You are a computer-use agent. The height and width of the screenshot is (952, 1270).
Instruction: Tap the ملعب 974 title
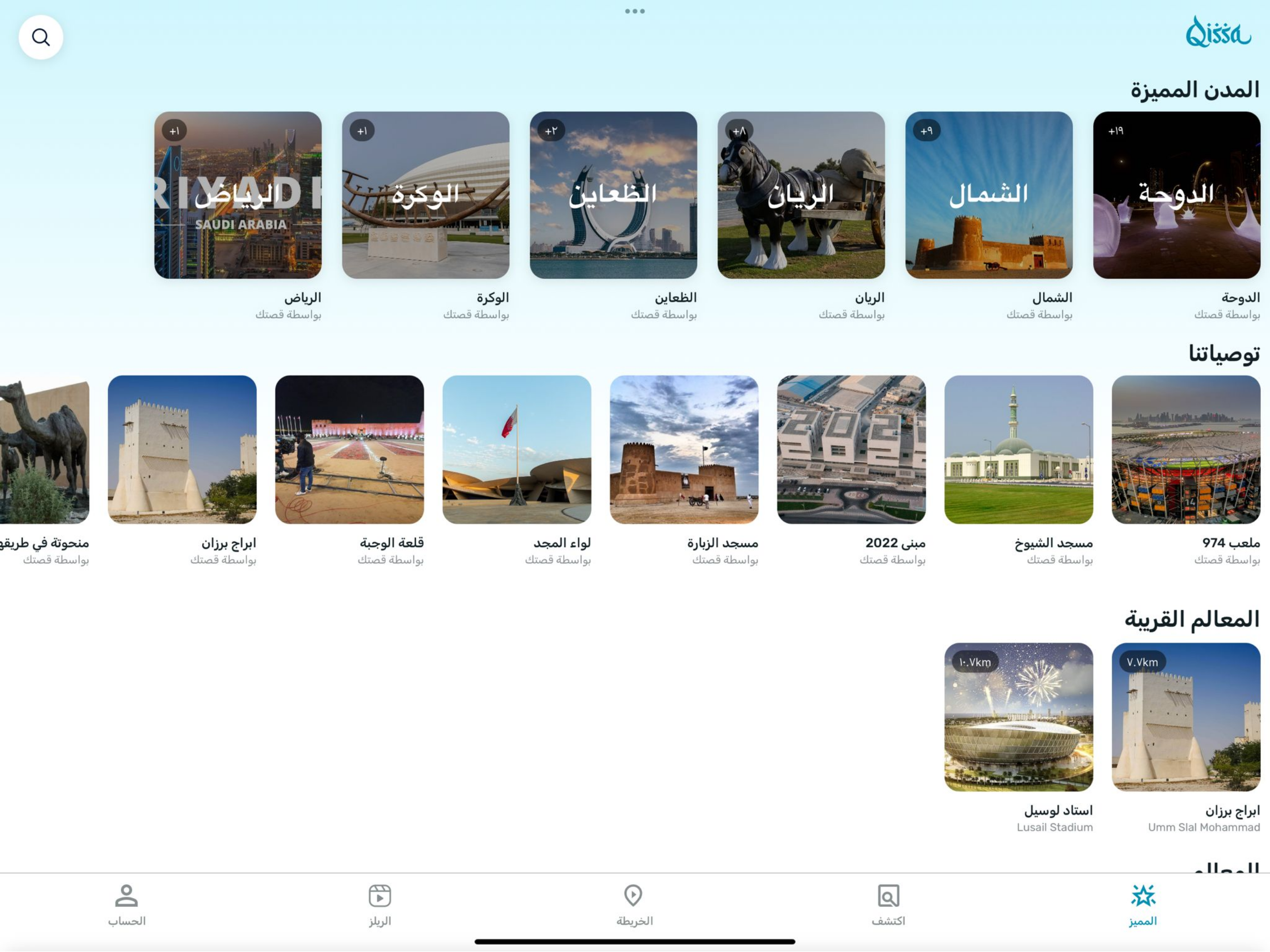coord(1231,543)
